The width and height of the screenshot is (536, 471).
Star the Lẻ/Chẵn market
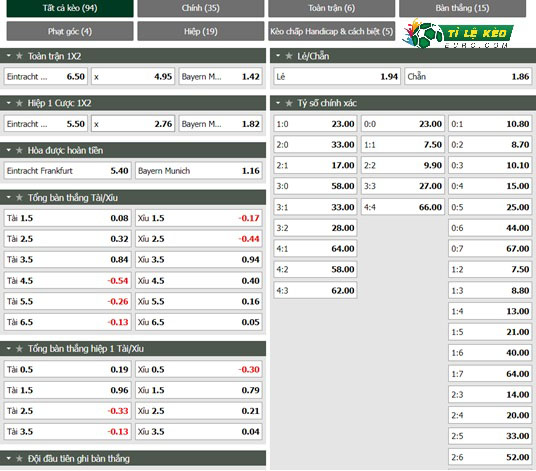click(289, 56)
